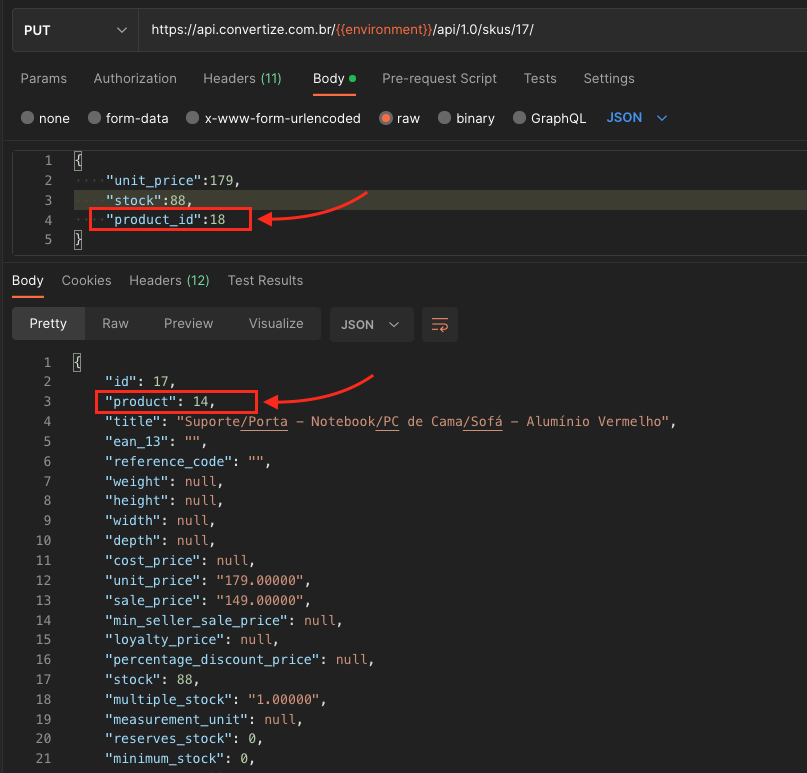Viewport: 807px width, 773px height.
Task: Open the response Cookies tab
Action: click(x=86, y=280)
